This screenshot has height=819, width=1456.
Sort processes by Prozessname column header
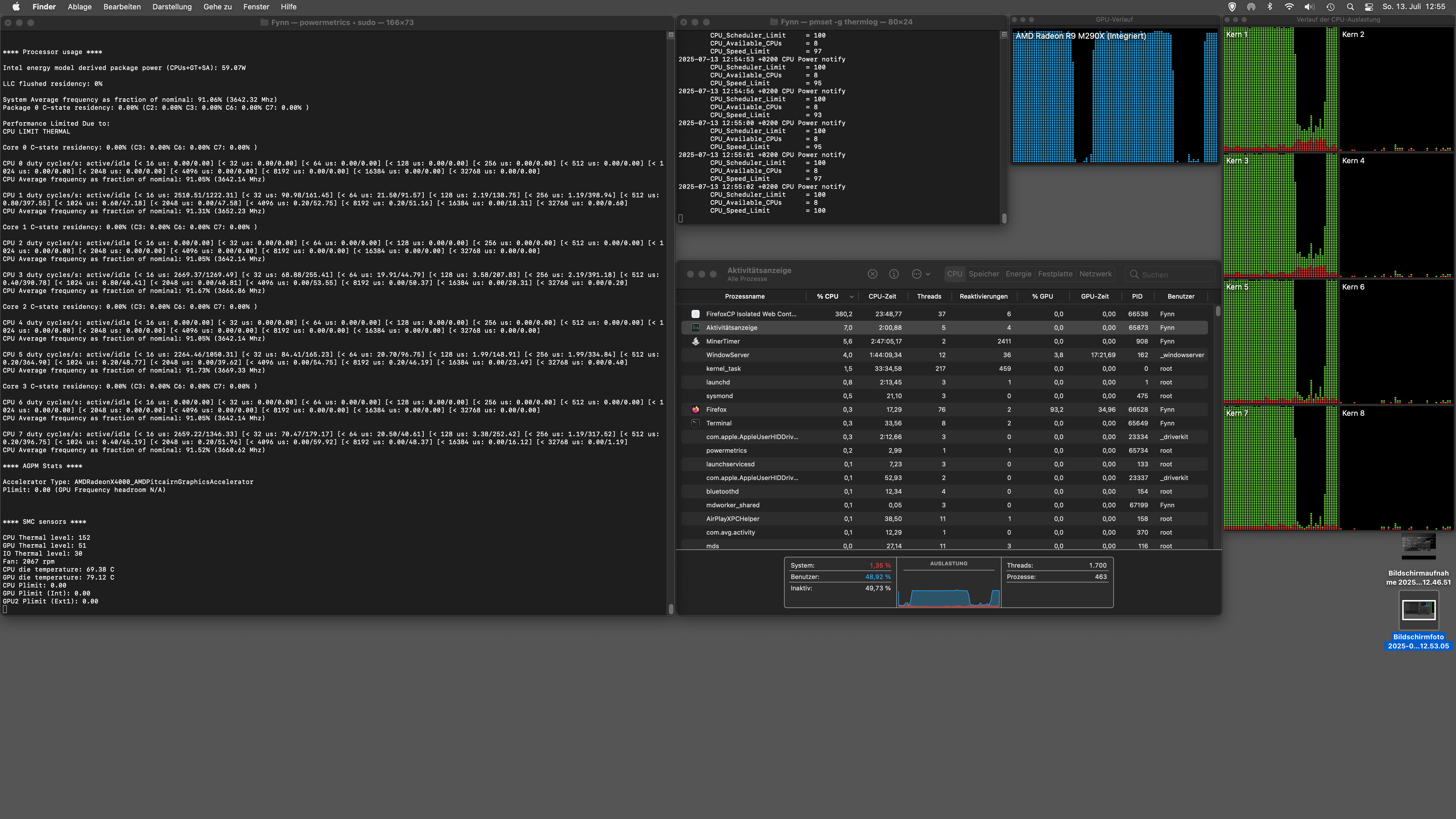pyautogui.click(x=744, y=296)
